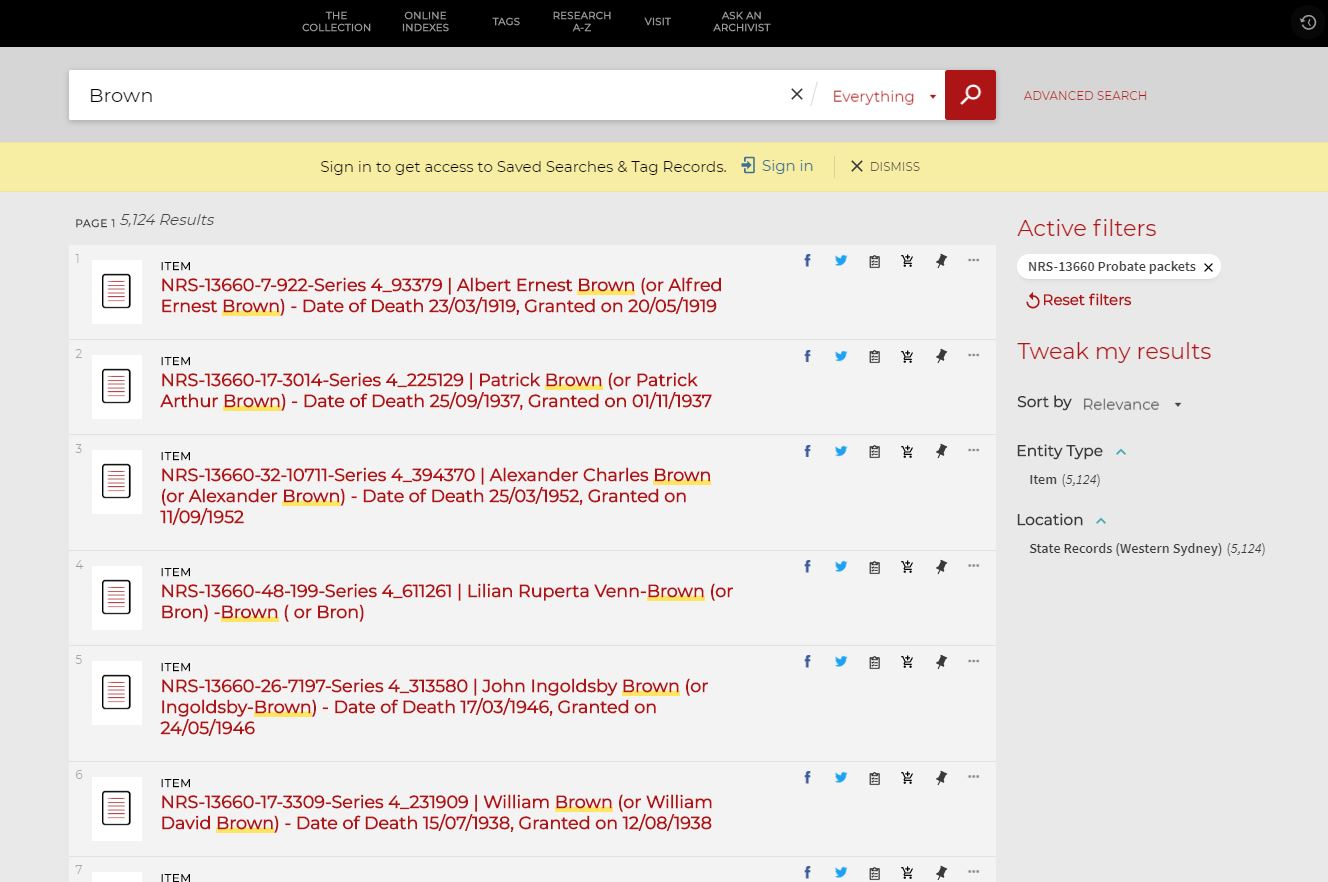1328x882 pixels.
Task: Open the Everything search scope dropdown
Action: click(x=883, y=96)
